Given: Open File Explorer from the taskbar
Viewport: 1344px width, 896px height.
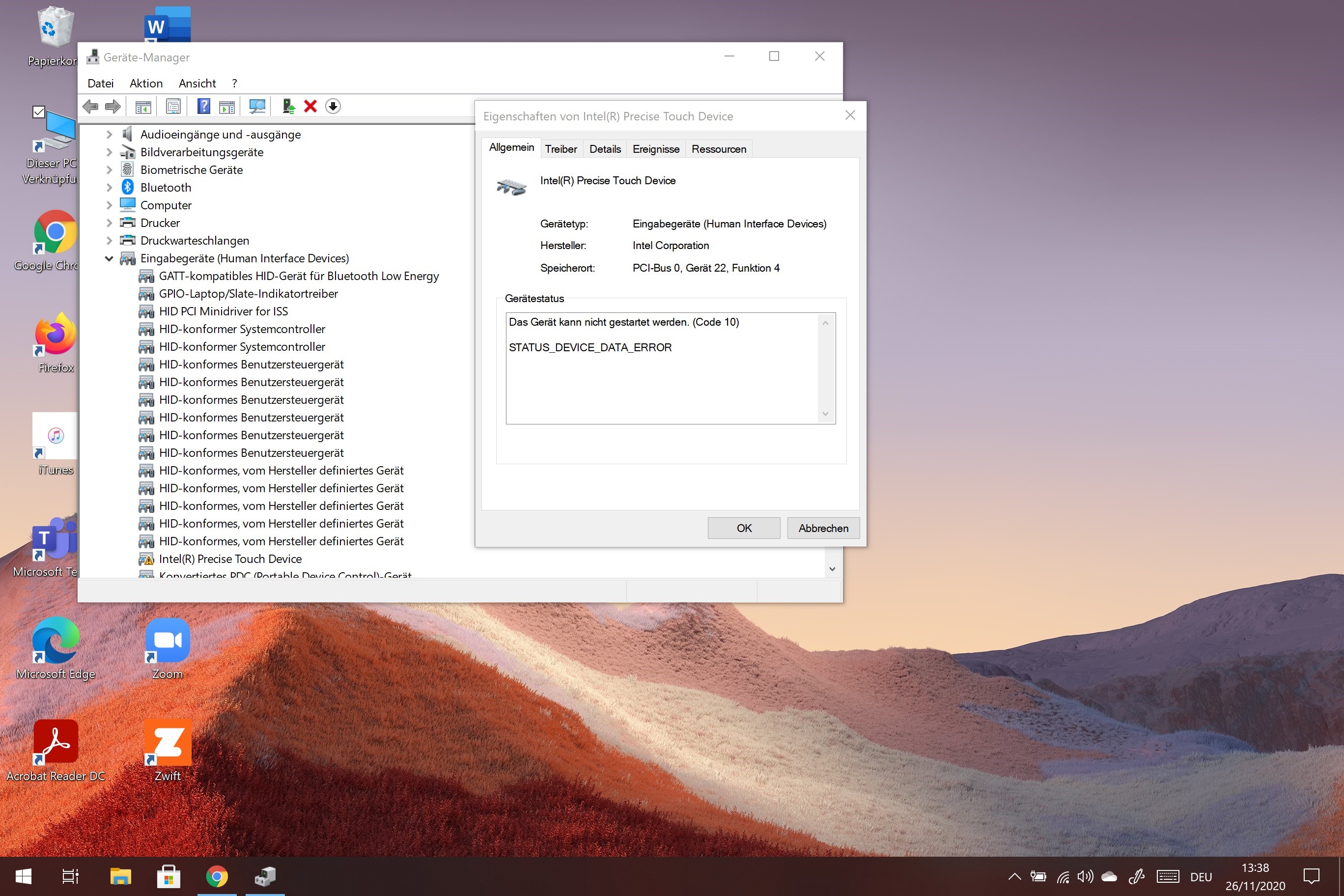Looking at the screenshot, I should [120, 876].
